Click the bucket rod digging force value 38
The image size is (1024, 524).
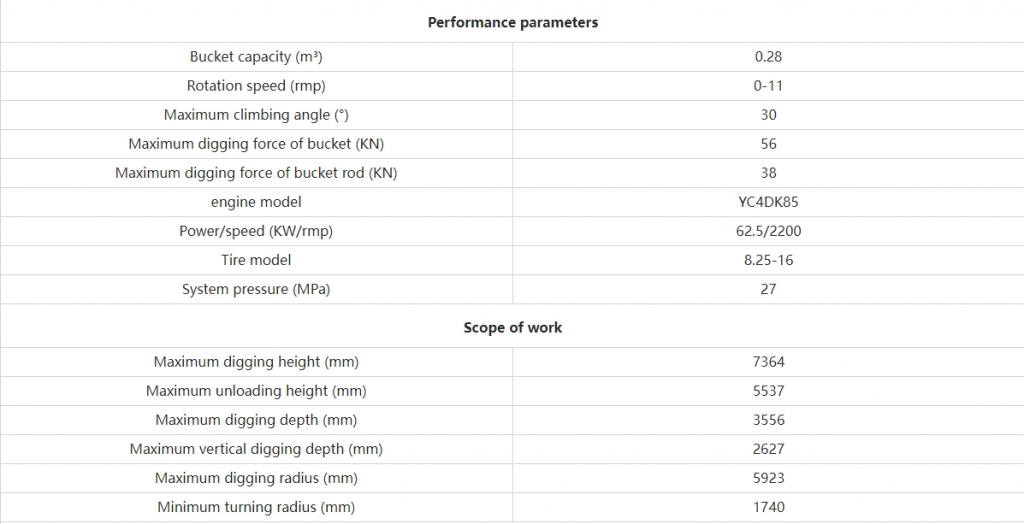pos(768,173)
